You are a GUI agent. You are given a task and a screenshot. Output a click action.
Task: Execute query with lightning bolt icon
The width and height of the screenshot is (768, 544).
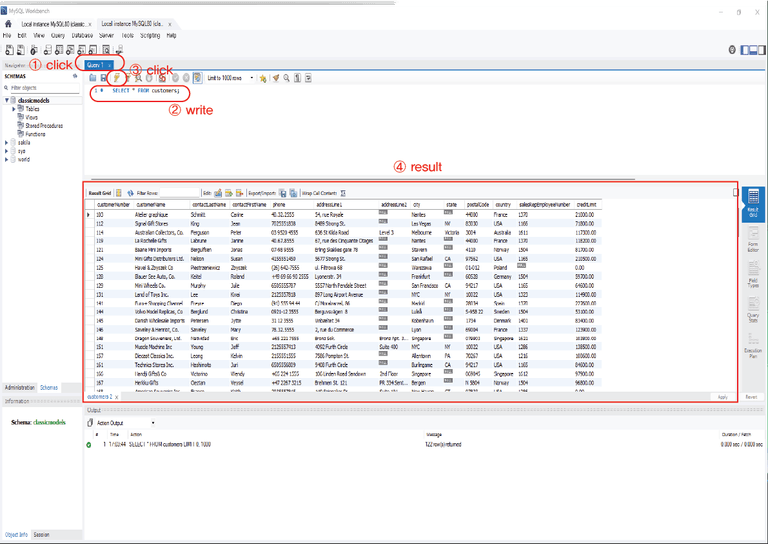[117, 77]
